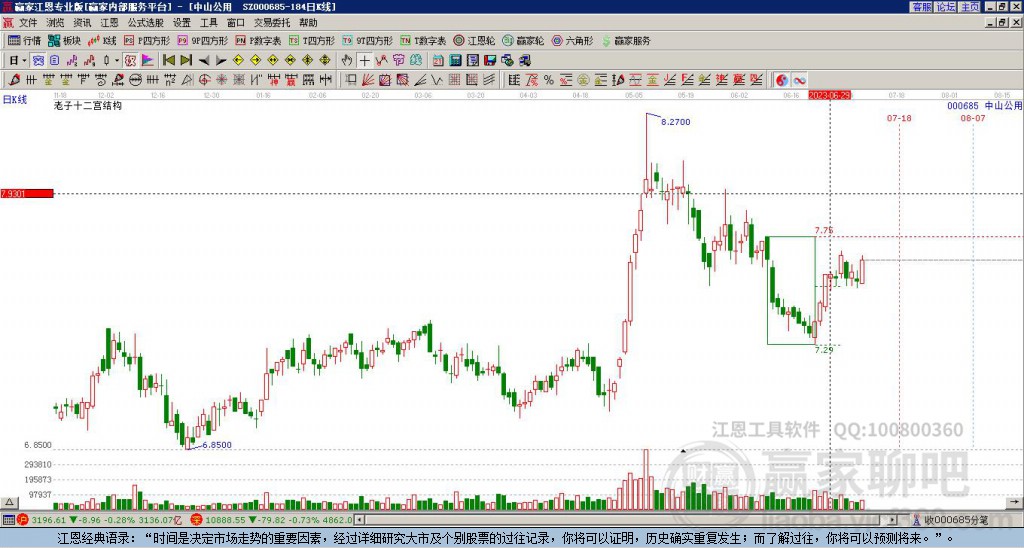The width and height of the screenshot is (1024, 548).
Task: Select the red fan lines tool
Action: point(368,80)
